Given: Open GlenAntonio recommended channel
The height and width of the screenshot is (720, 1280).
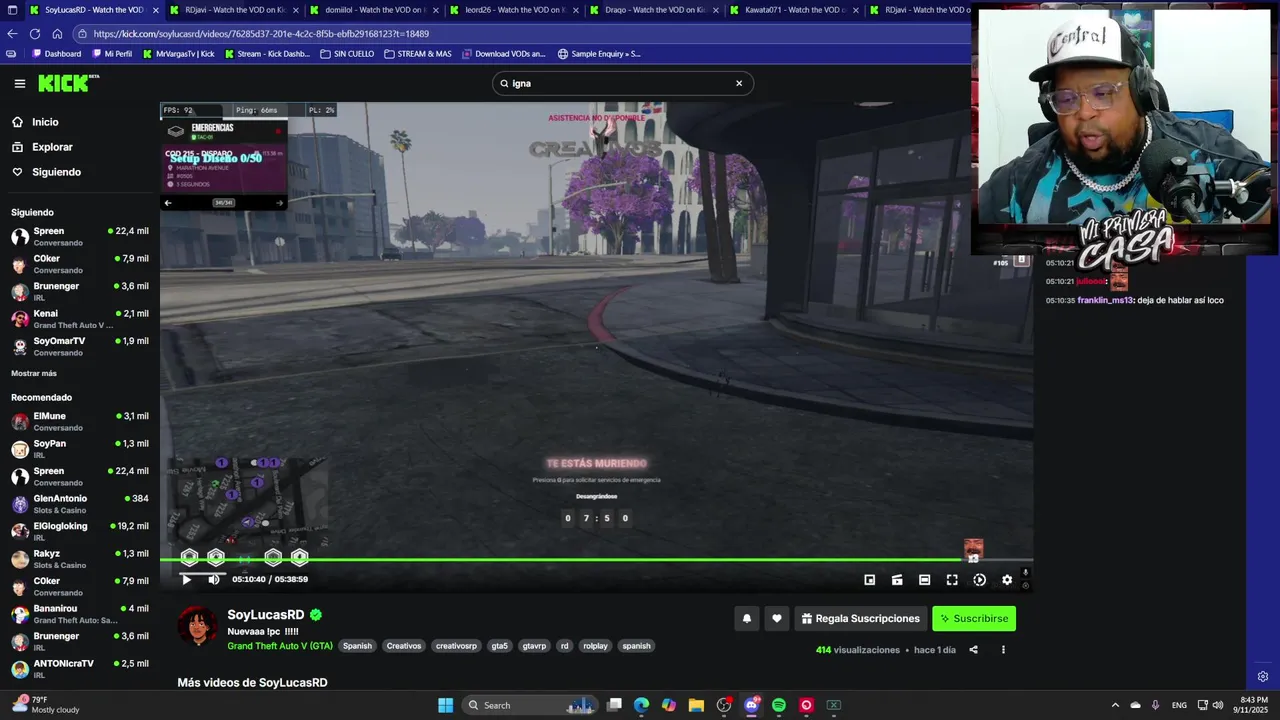Looking at the screenshot, I should pos(80,504).
